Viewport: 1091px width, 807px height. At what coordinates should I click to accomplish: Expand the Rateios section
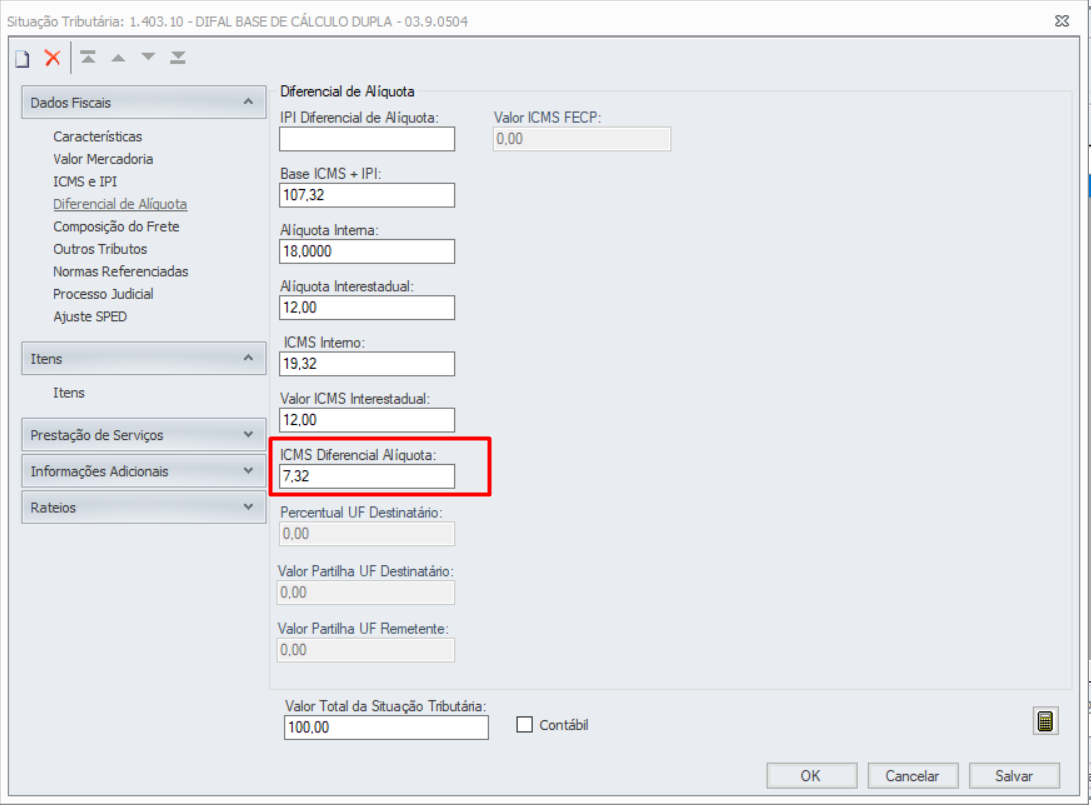click(x=144, y=507)
